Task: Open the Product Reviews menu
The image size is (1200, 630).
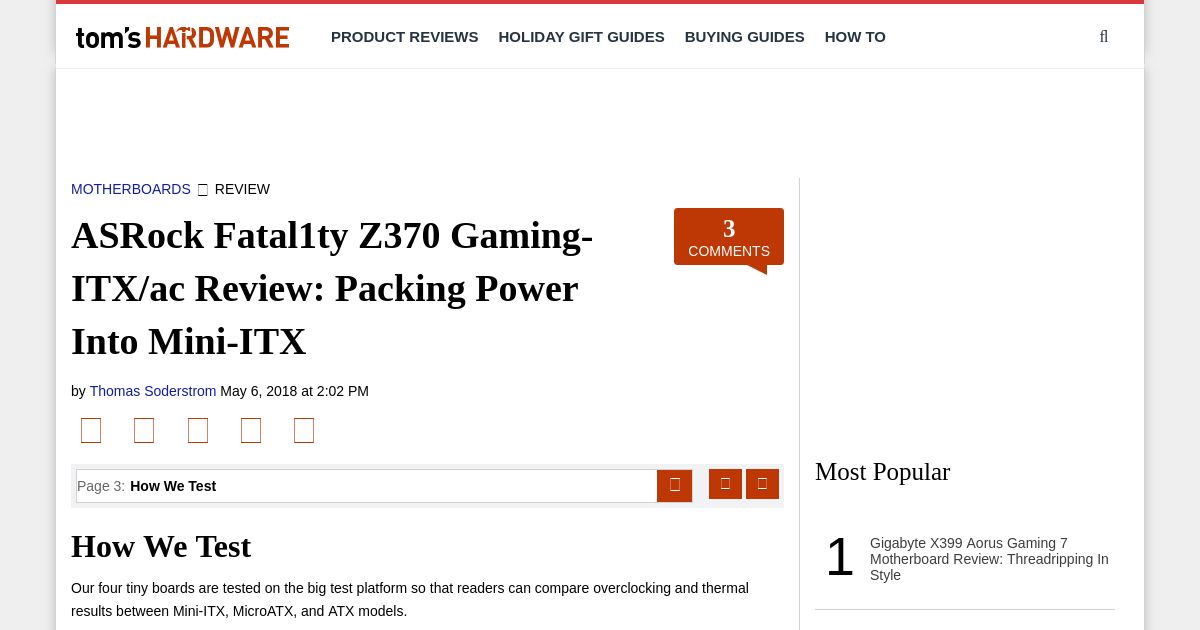Action: (405, 37)
